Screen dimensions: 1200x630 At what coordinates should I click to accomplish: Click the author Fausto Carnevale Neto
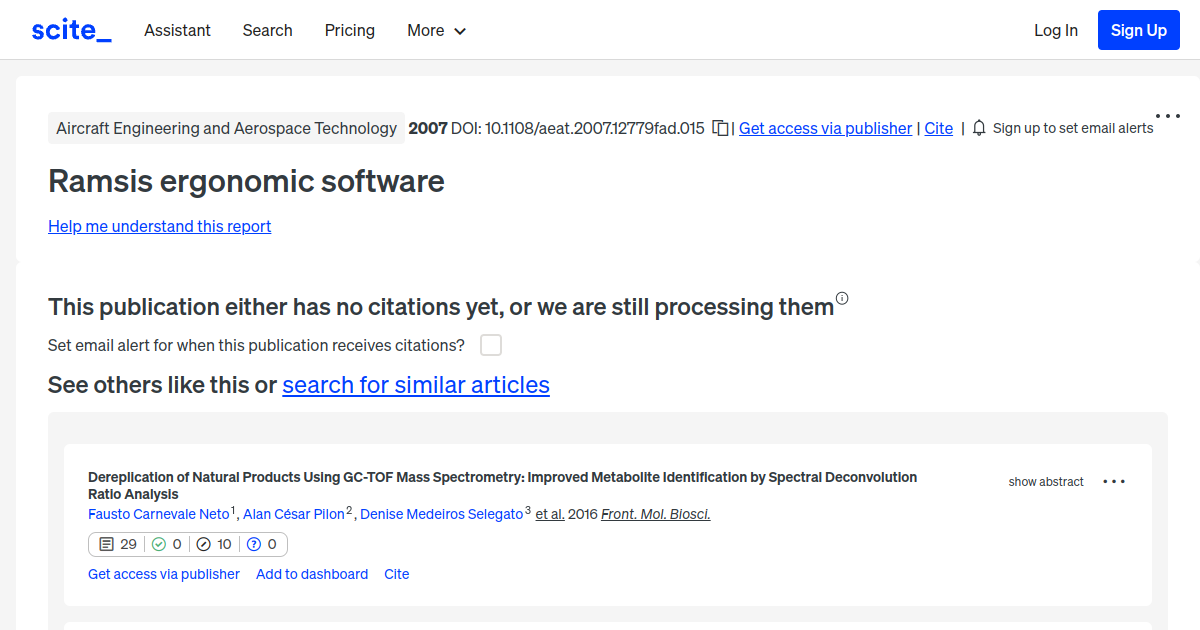tap(158, 513)
